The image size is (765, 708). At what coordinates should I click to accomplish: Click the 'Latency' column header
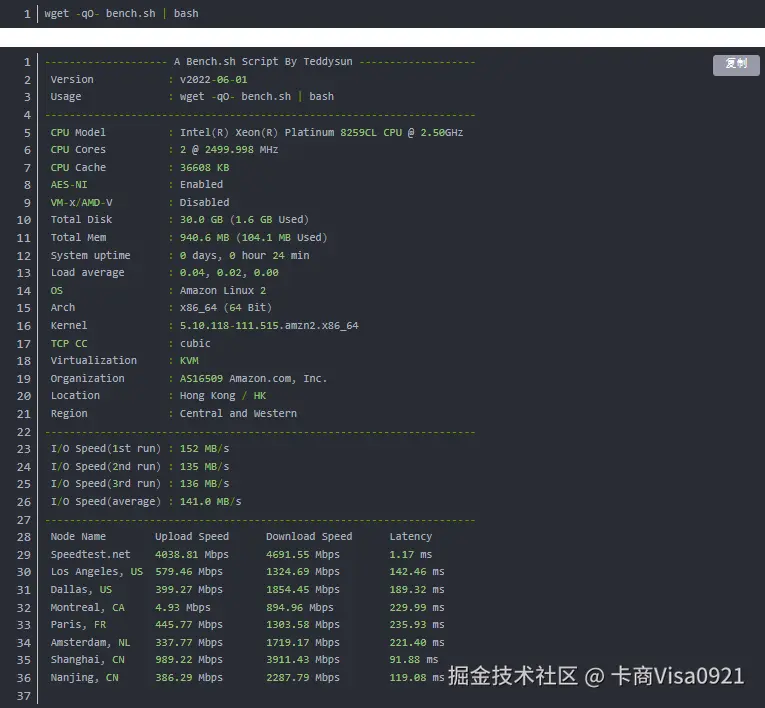coord(411,537)
